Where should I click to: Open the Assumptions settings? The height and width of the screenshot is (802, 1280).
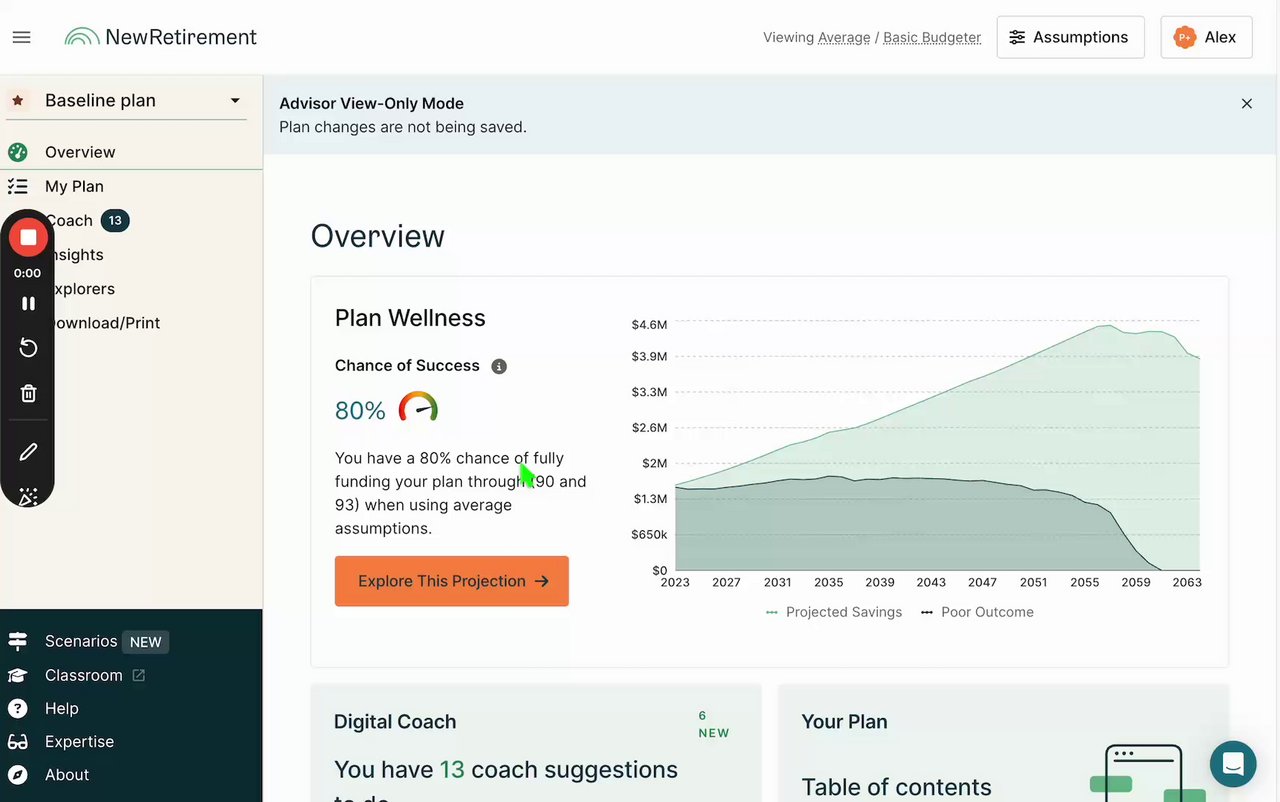(x=1070, y=37)
